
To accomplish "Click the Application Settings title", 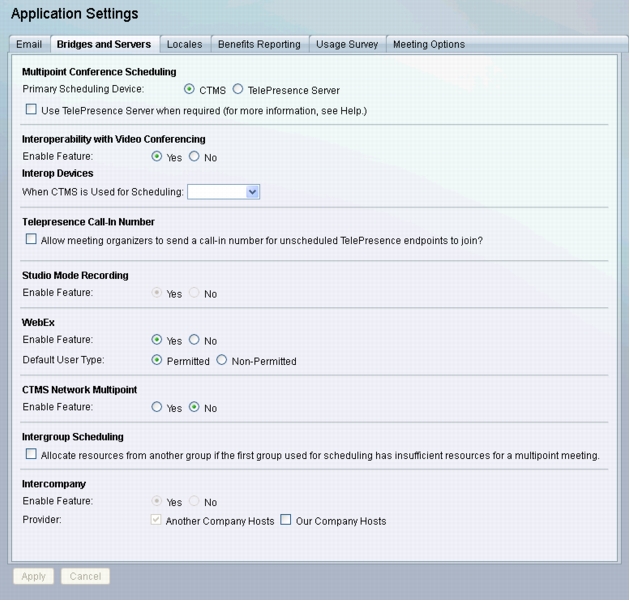I will [75, 14].
